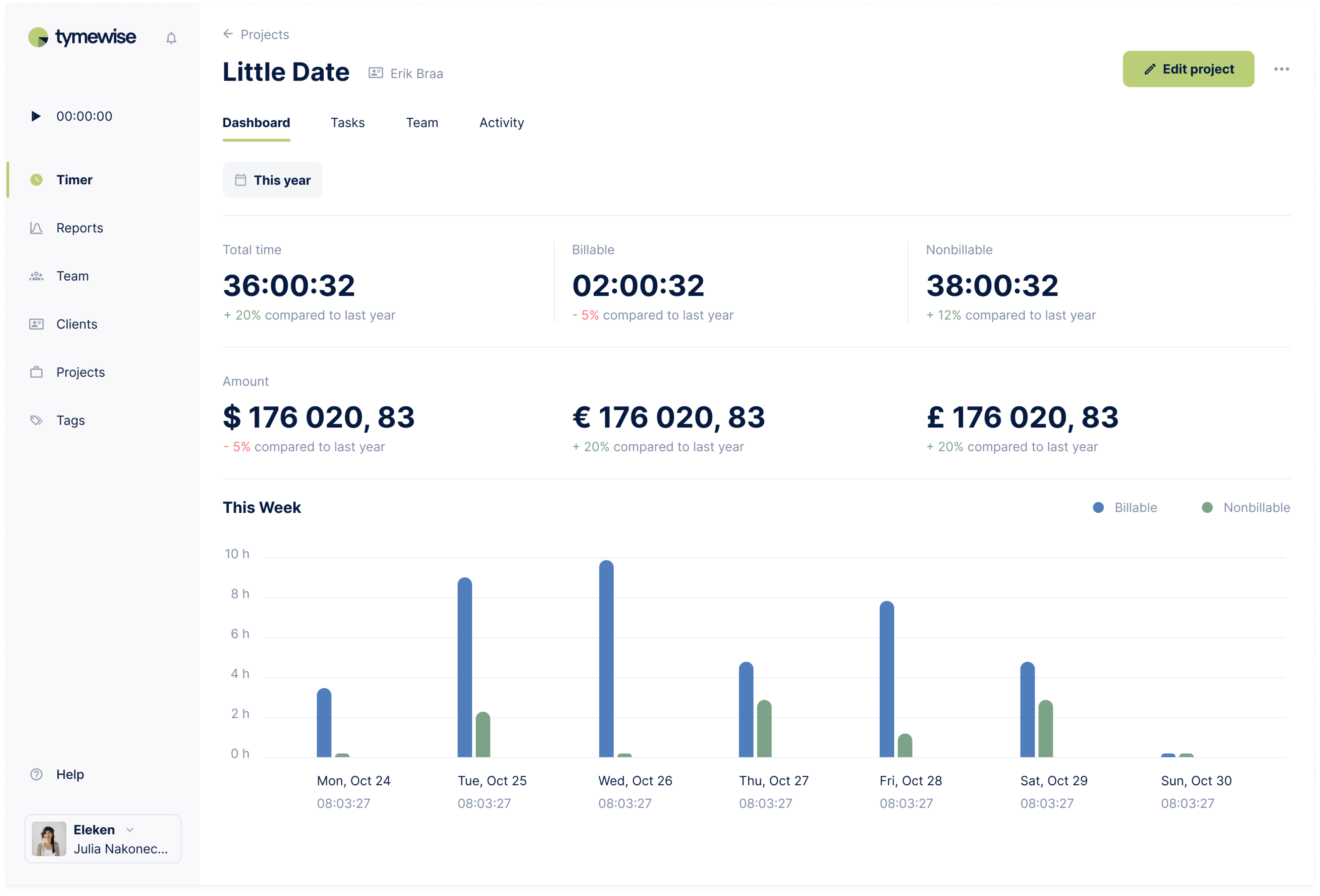Open the three-dot more options menu
Image resolution: width=1320 pixels, height=896 pixels.
coord(1281,69)
